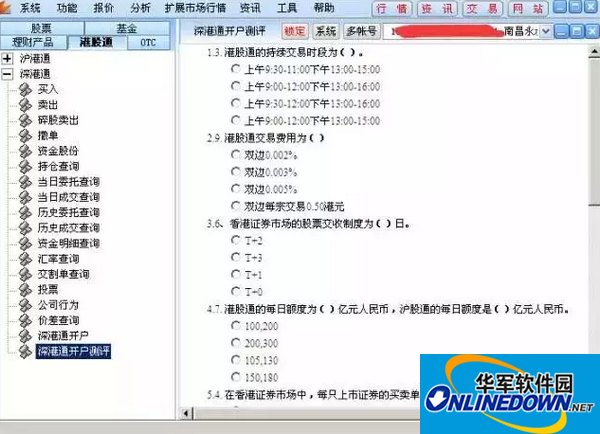The width and height of the screenshot is (600, 434).
Task: Click the icon beside 碎股卖出
Action: 25,120
